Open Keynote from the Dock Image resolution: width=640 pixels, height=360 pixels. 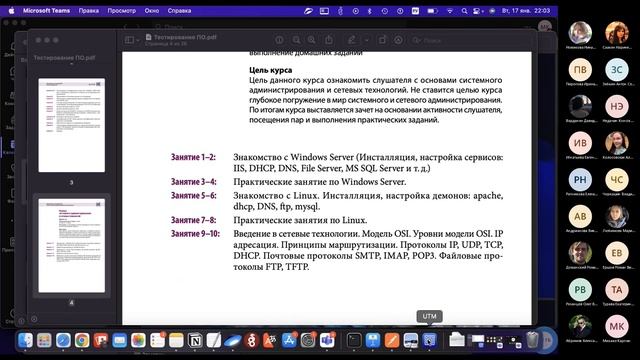tap(373, 340)
